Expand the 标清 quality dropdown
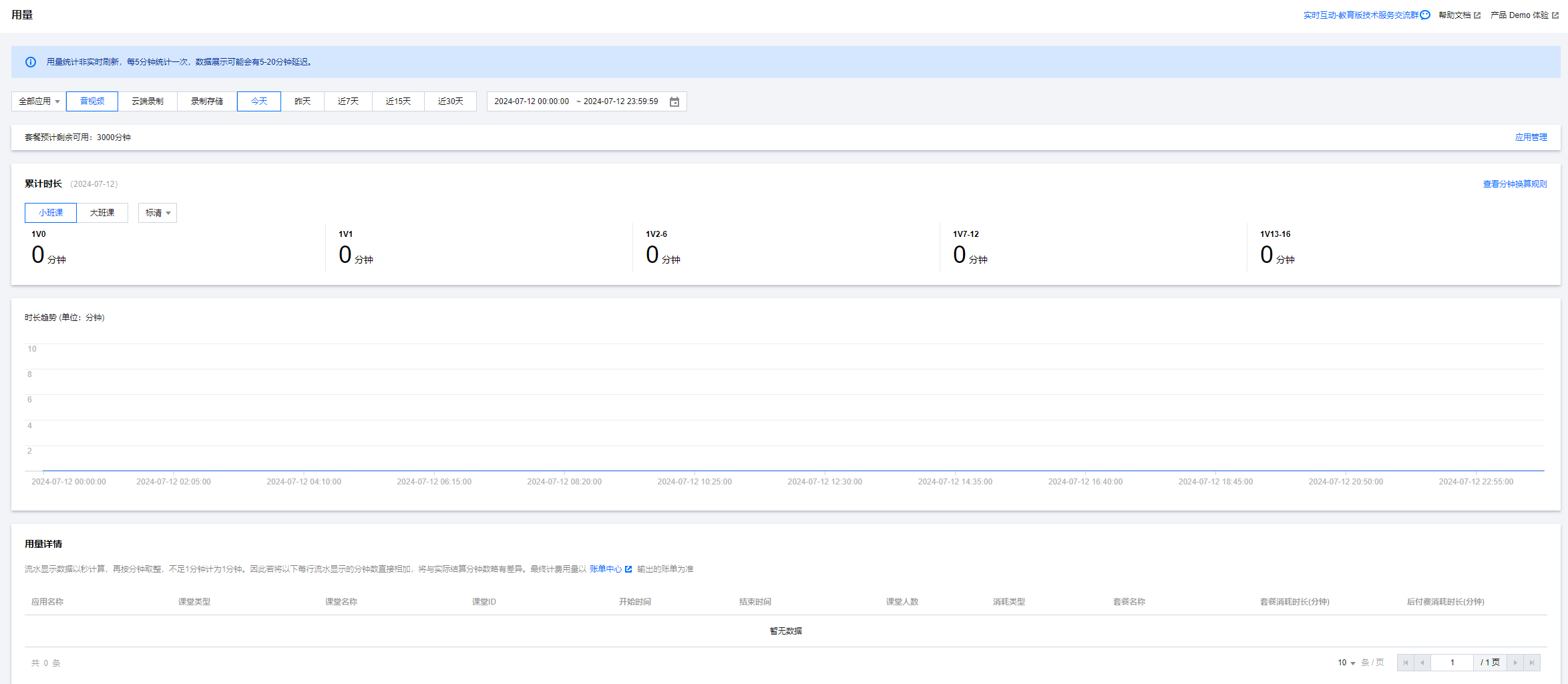Viewport: 1568px width, 684px height. [158, 213]
